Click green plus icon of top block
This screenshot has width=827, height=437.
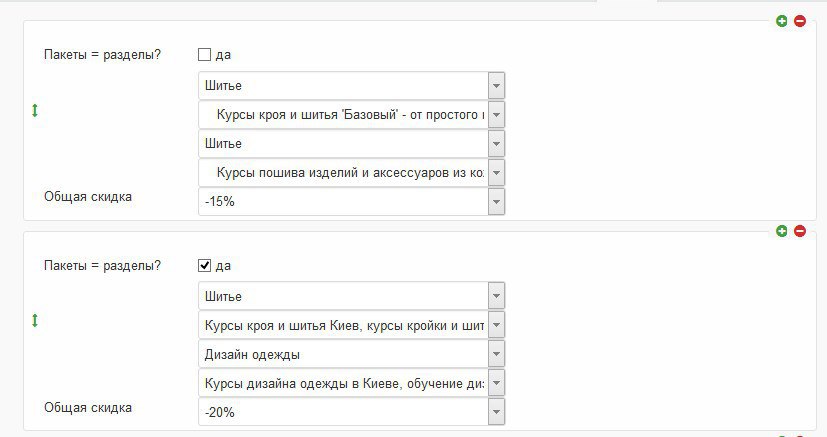pos(782,21)
